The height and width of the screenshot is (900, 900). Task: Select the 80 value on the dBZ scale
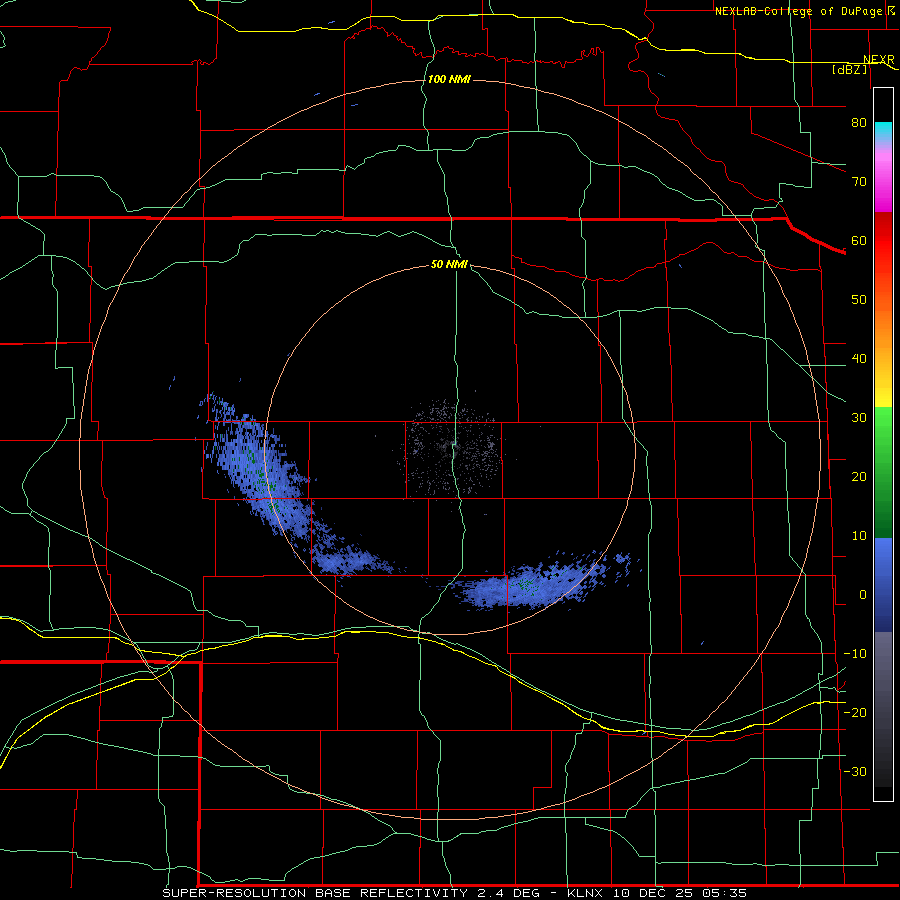[x=859, y=123]
